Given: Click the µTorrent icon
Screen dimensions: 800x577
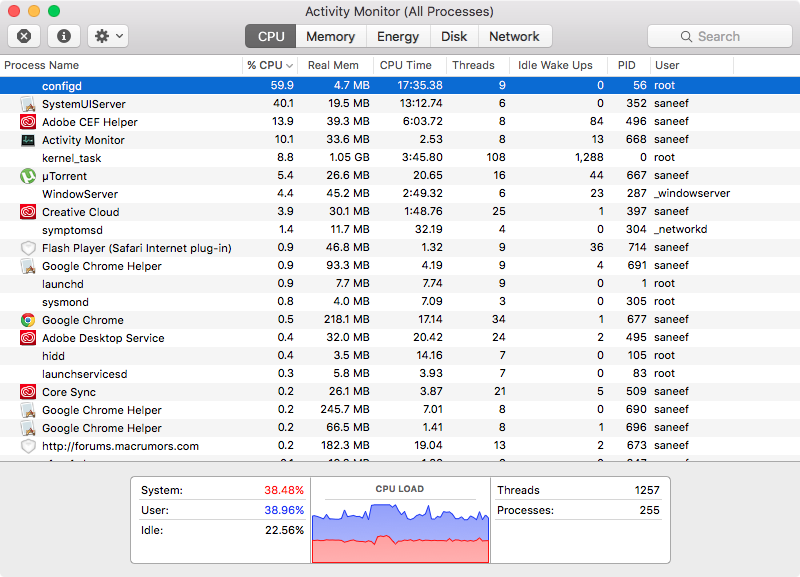Looking at the screenshot, I should tap(28, 176).
